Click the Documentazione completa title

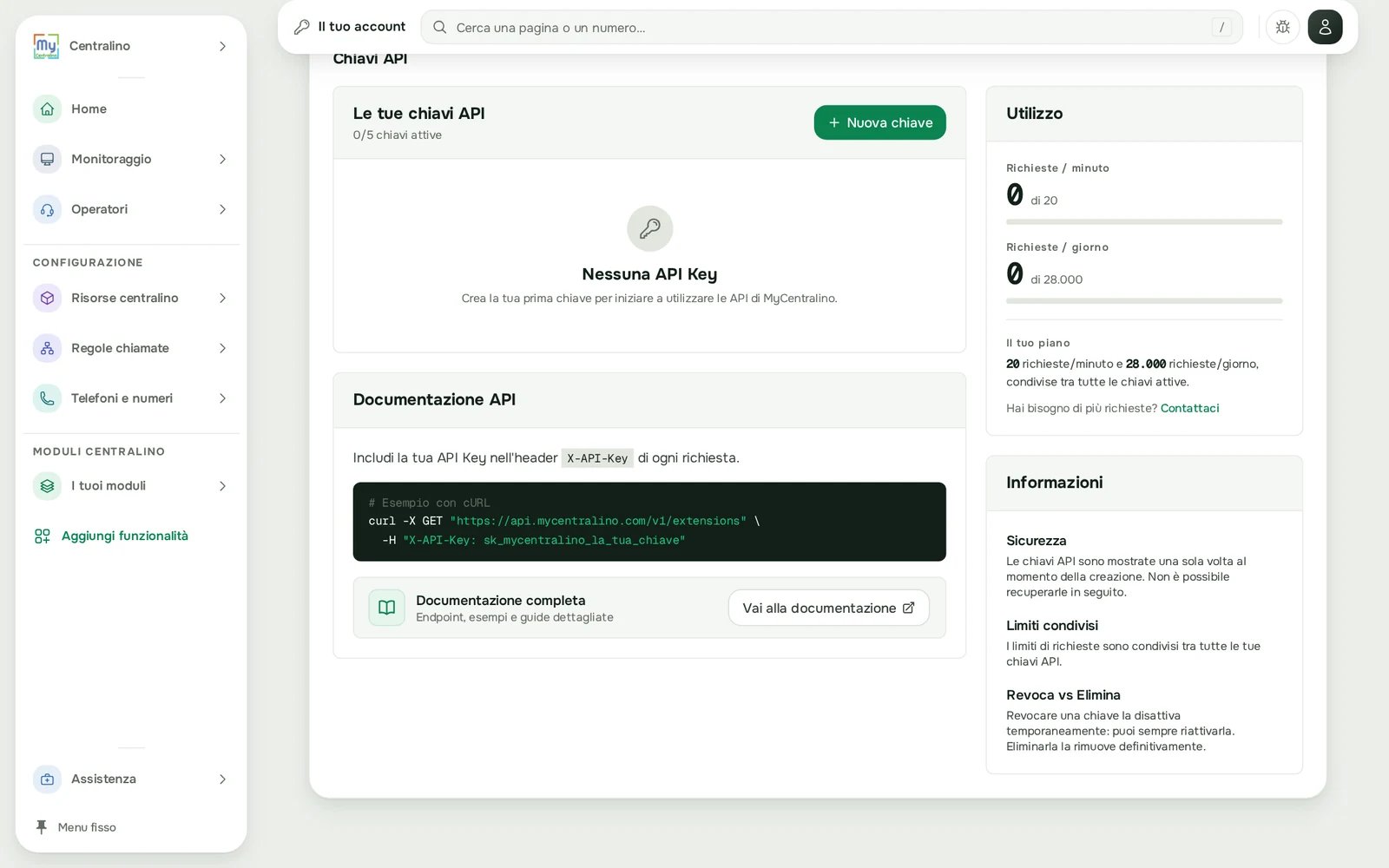pyautogui.click(x=500, y=601)
